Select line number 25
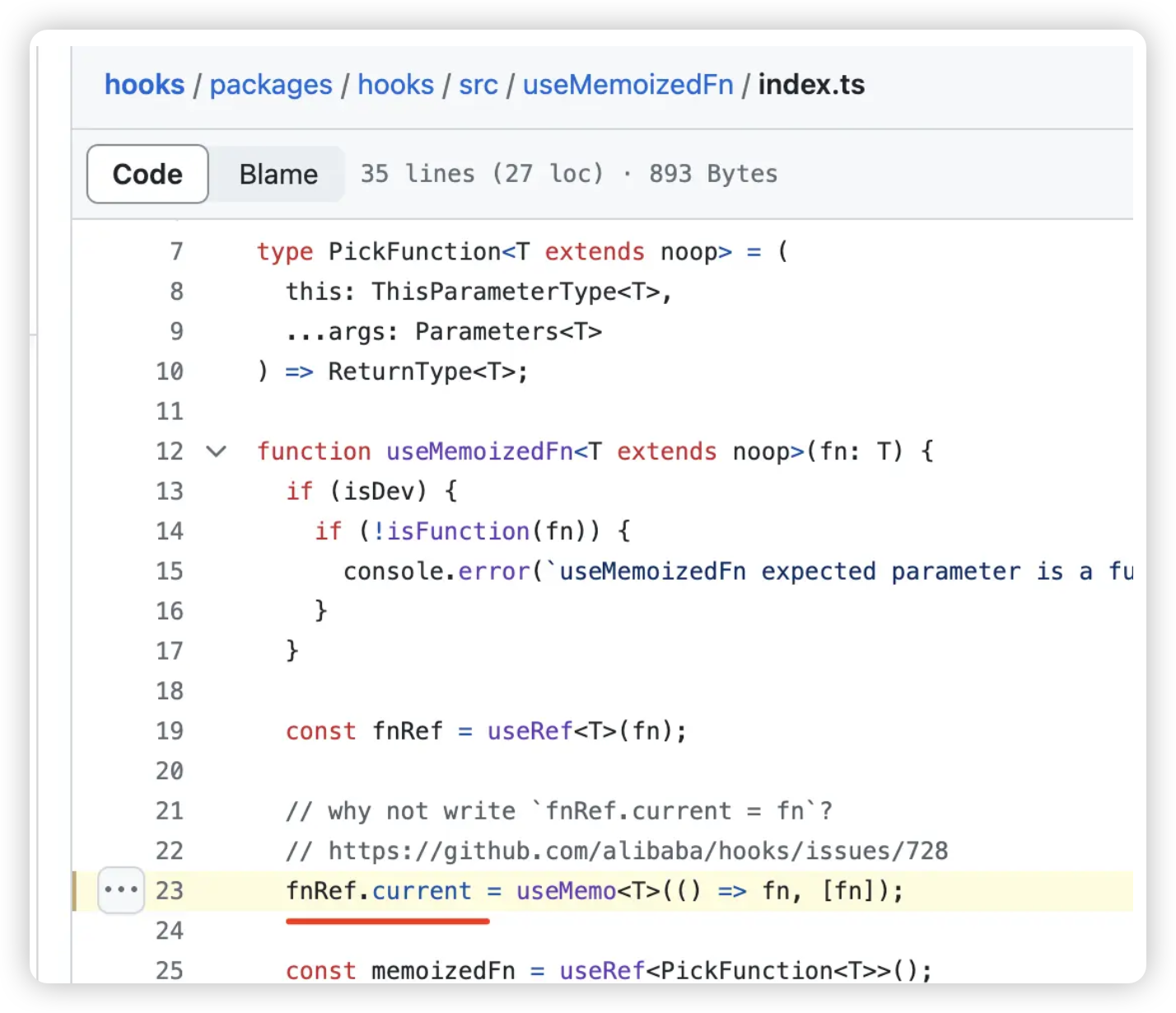The height and width of the screenshot is (1013, 1176). (x=170, y=970)
